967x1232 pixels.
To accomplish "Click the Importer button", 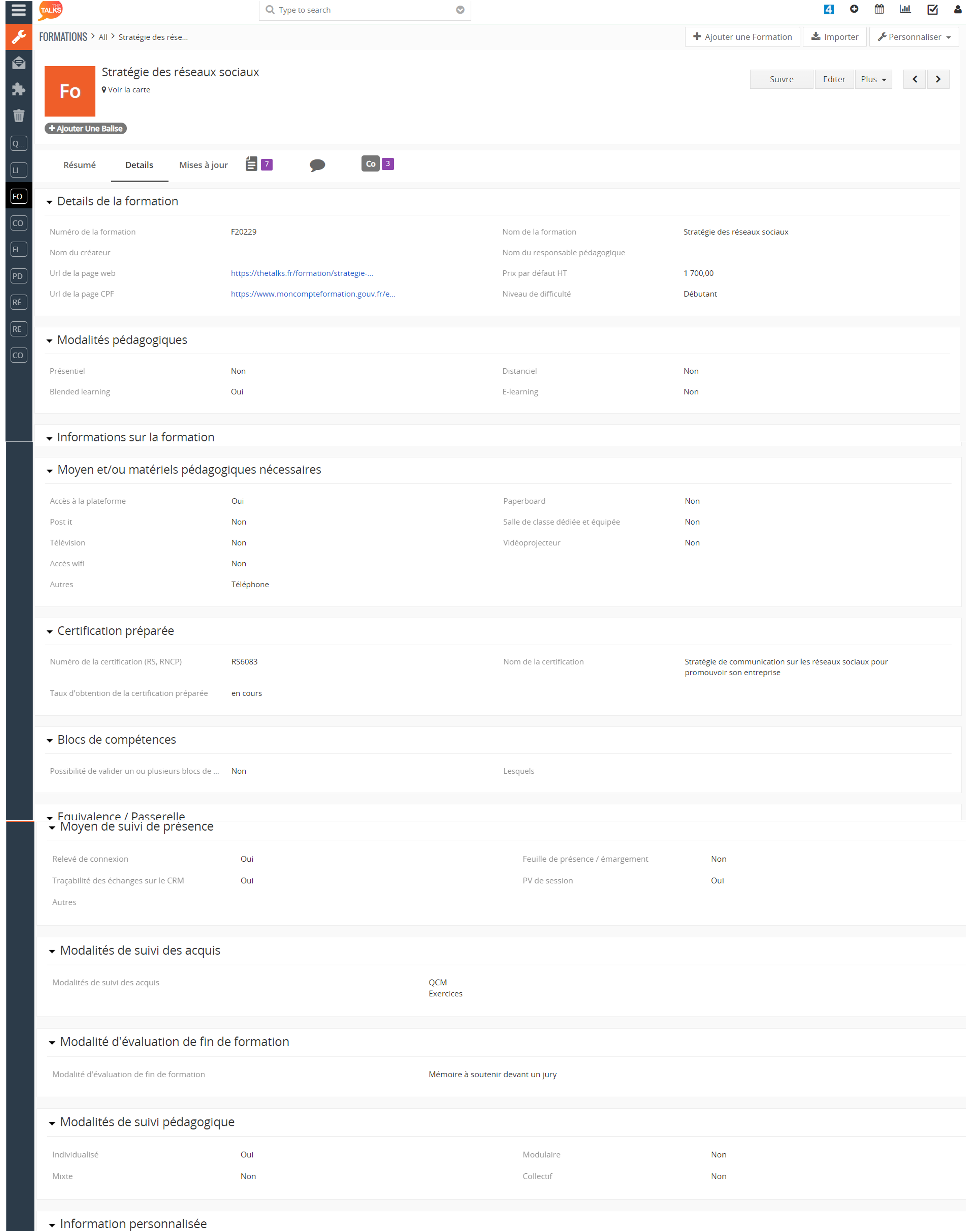I will pyautogui.click(x=835, y=37).
